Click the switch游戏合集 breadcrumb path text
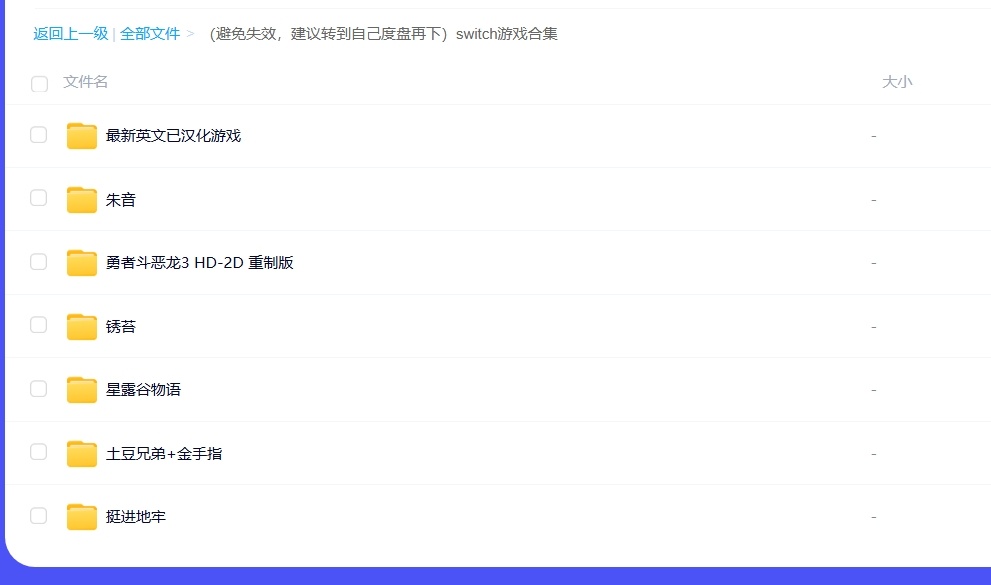Viewport: 991px width, 585px height. (383, 33)
